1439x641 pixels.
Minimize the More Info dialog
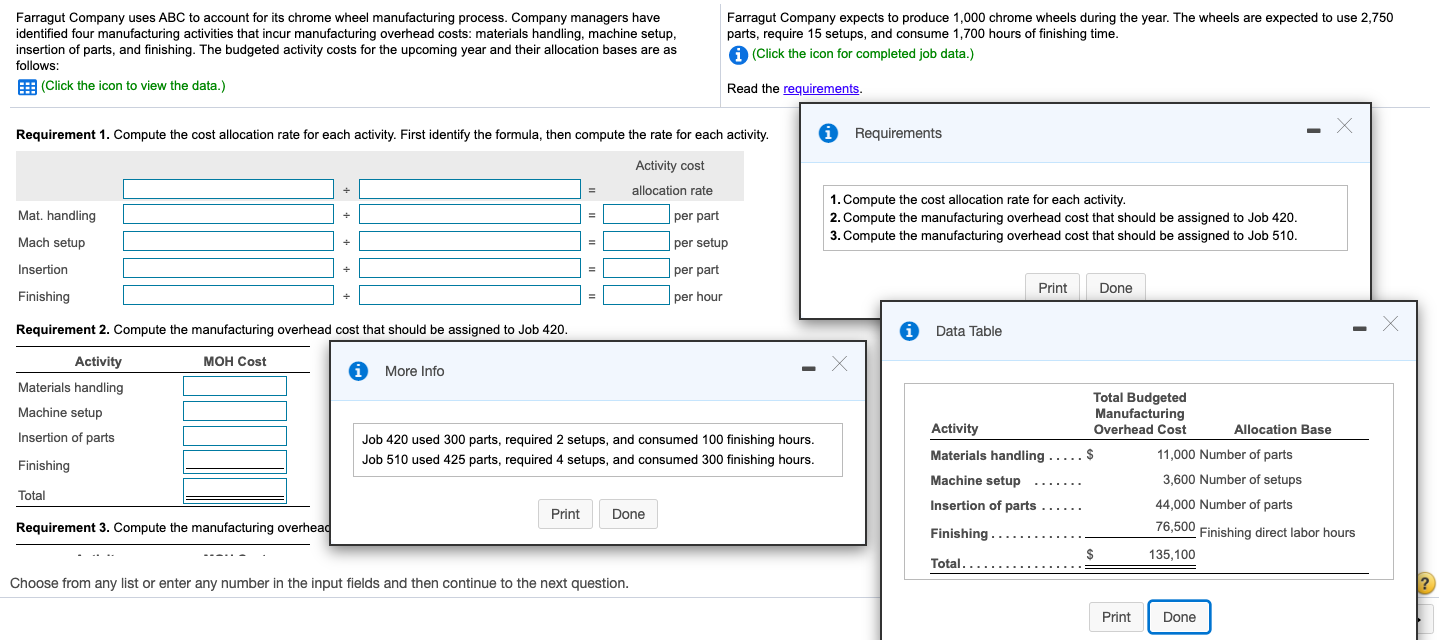point(809,367)
